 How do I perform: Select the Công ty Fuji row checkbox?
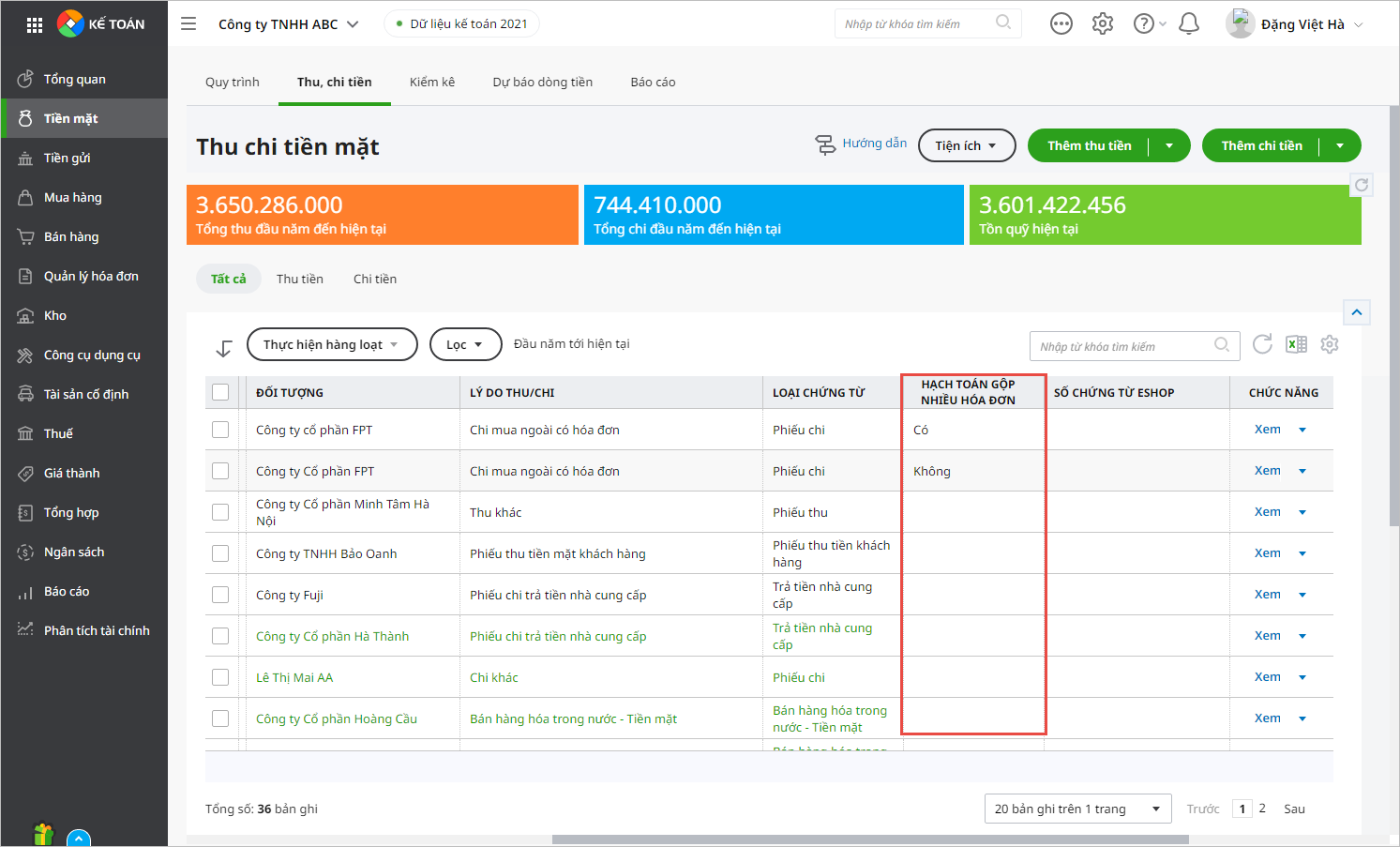220,595
